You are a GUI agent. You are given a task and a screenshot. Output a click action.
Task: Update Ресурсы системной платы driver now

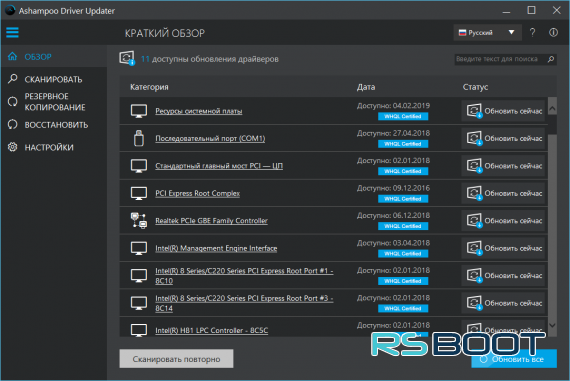504,111
